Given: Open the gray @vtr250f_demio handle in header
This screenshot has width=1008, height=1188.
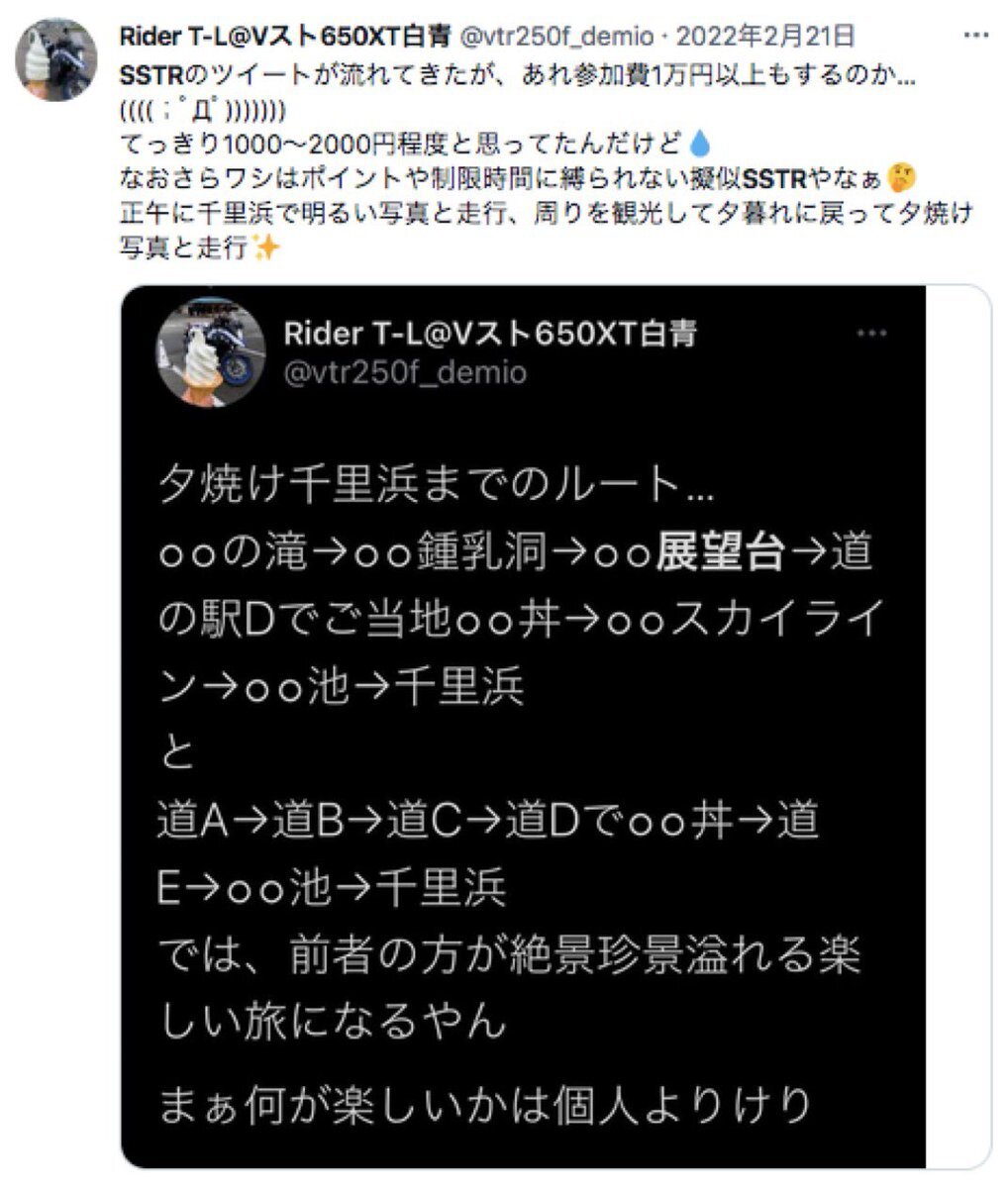Looking at the screenshot, I should (556, 37).
